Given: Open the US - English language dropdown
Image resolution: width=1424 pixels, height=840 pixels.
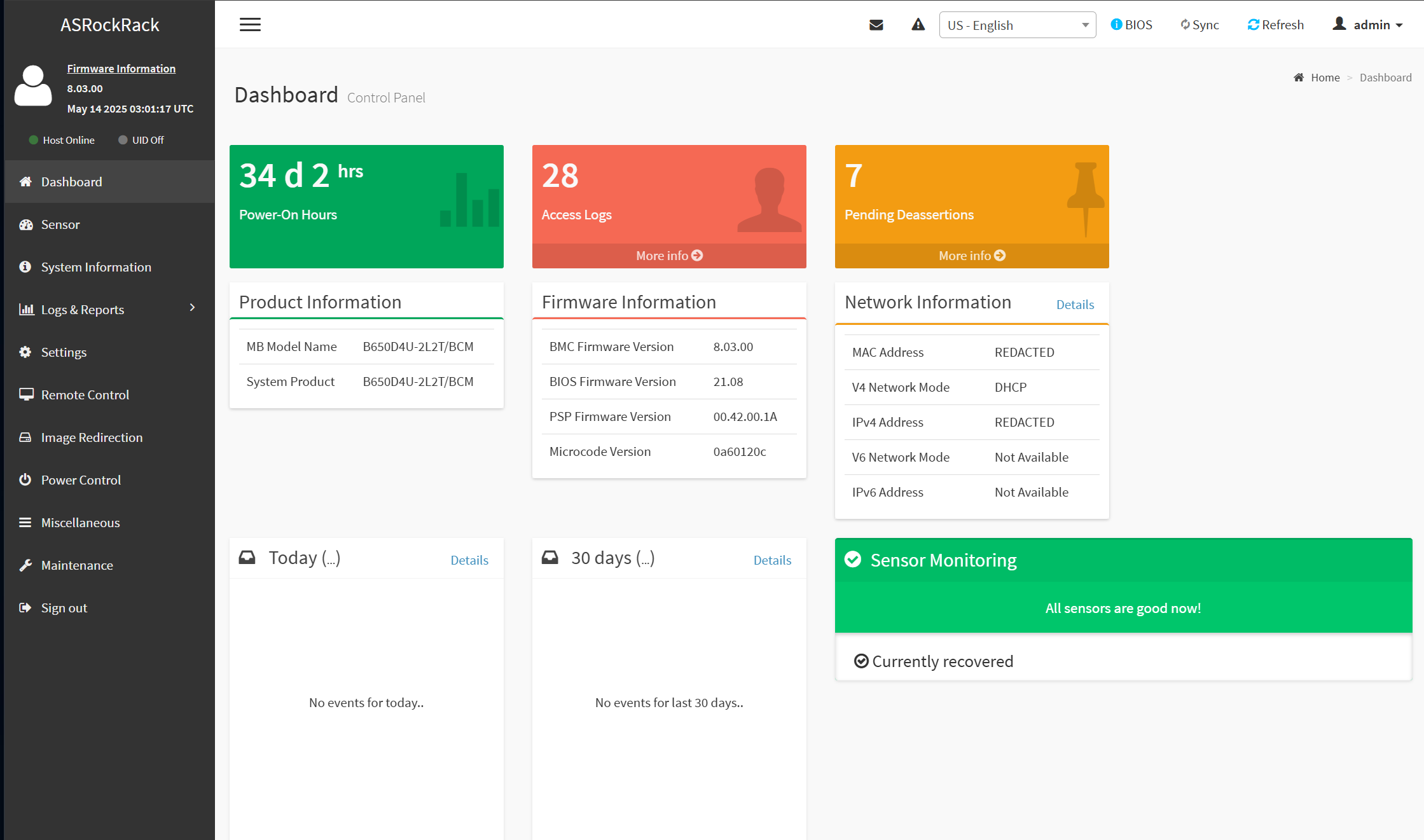Looking at the screenshot, I should coord(1017,25).
